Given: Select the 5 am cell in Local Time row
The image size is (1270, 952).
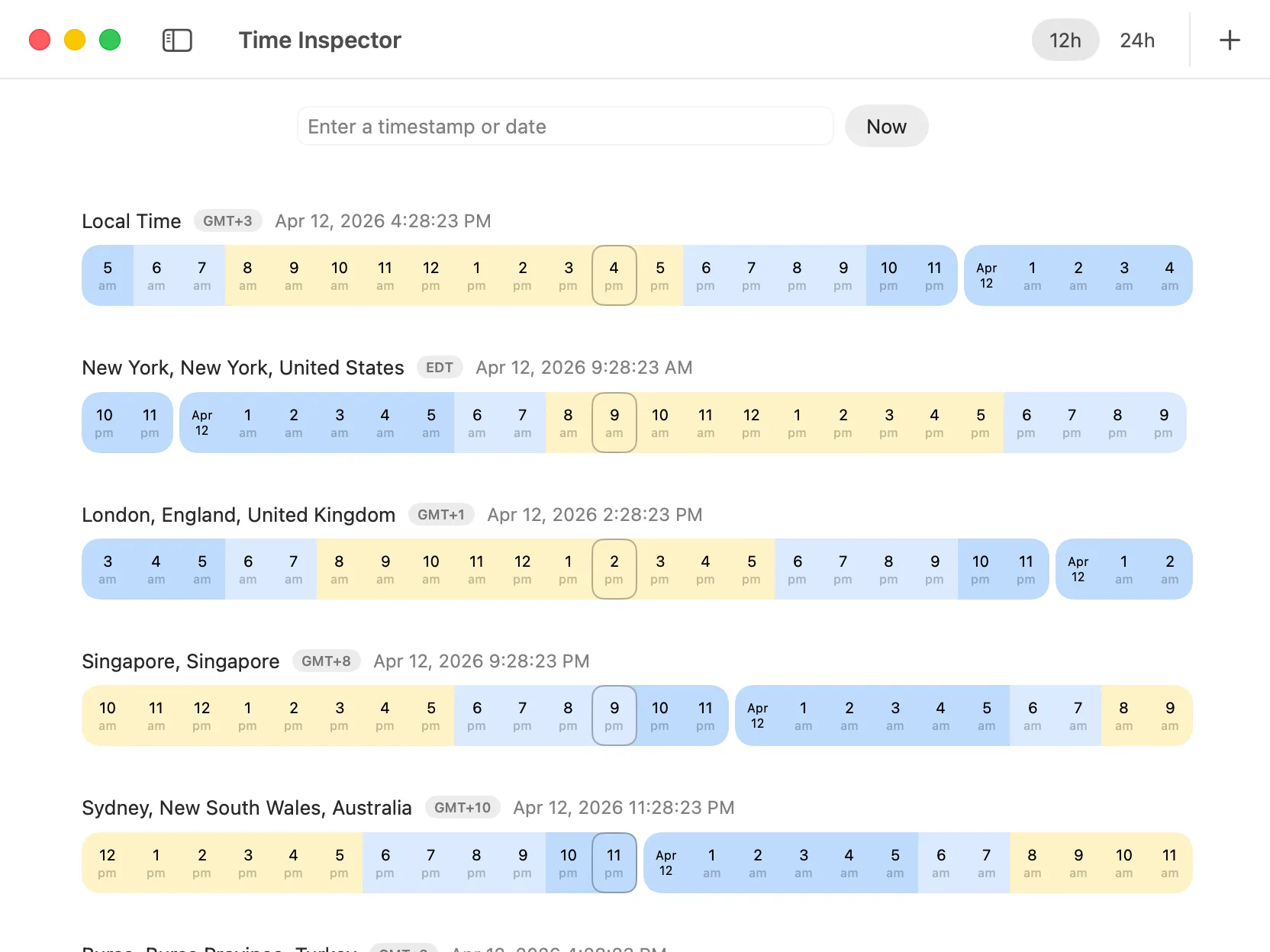Looking at the screenshot, I should (108, 275).
